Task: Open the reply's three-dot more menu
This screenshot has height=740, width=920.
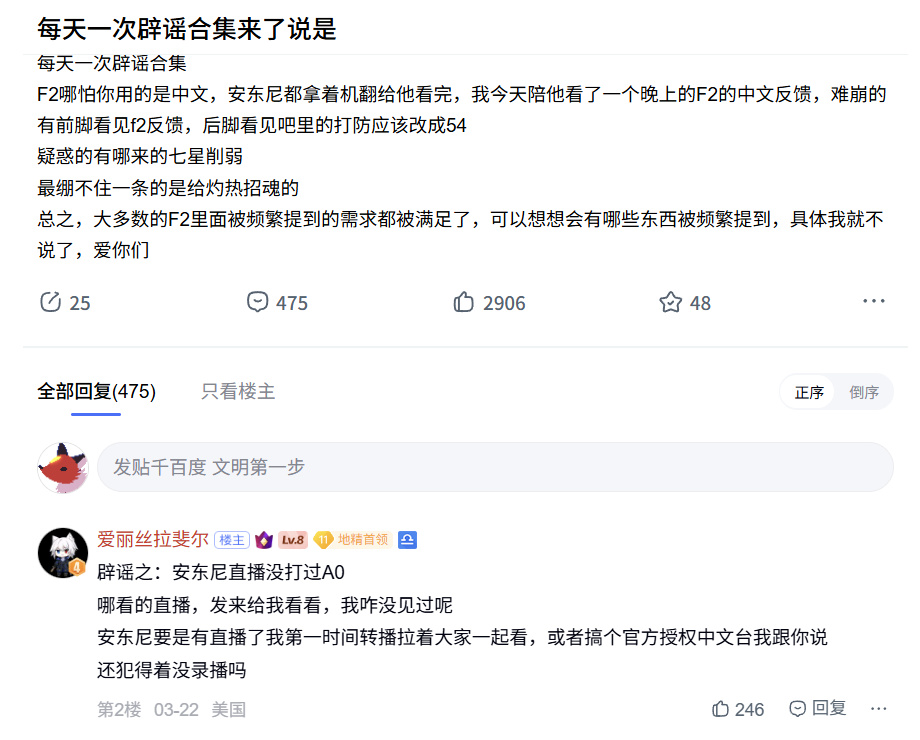Action: click(878, 708)
